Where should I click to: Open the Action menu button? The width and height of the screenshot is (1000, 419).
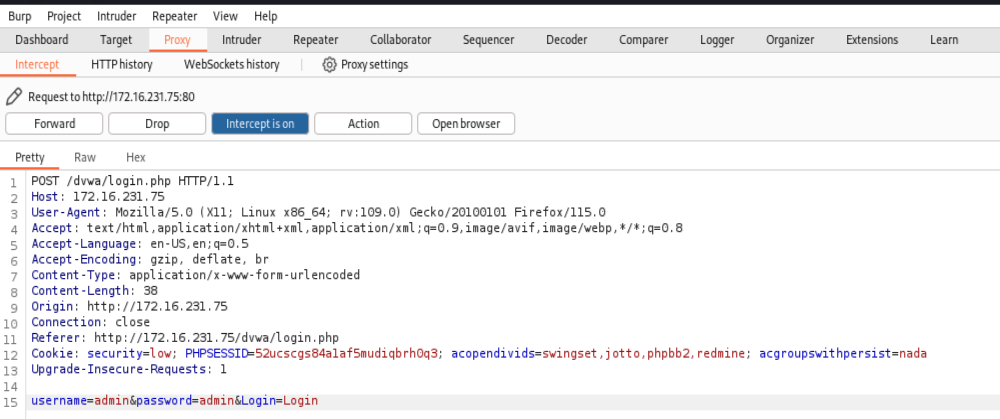point(364,124)
